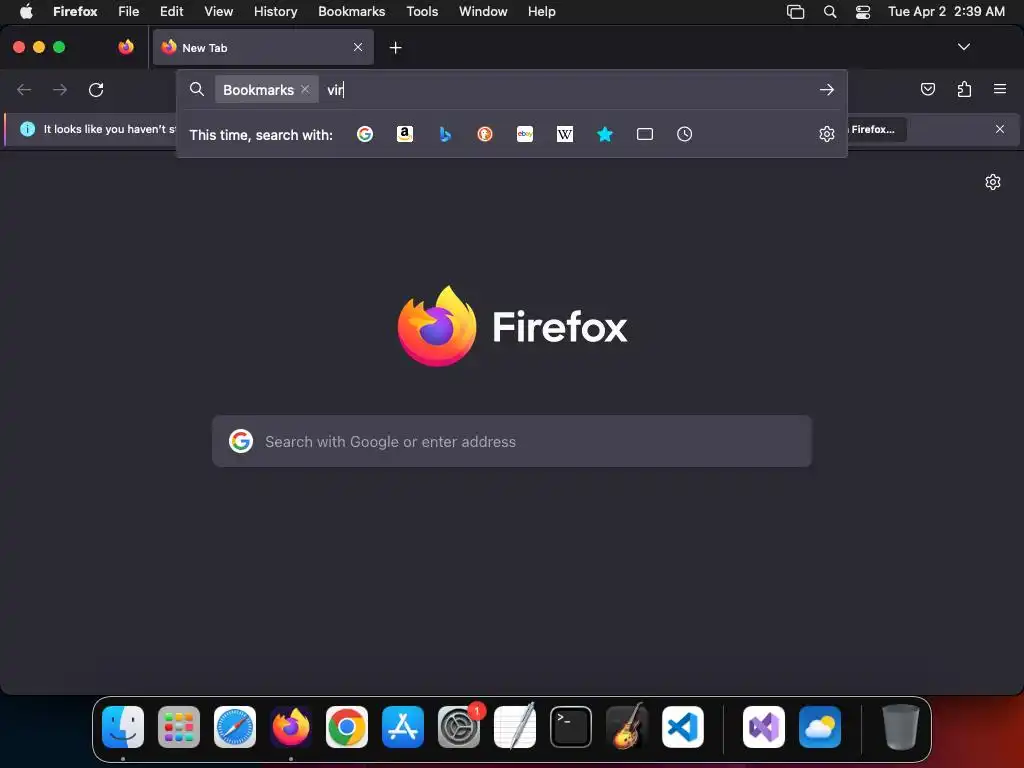Open the Help menu
The width and height of the screenshot is (1024, 768).
(x=542, y=11)
